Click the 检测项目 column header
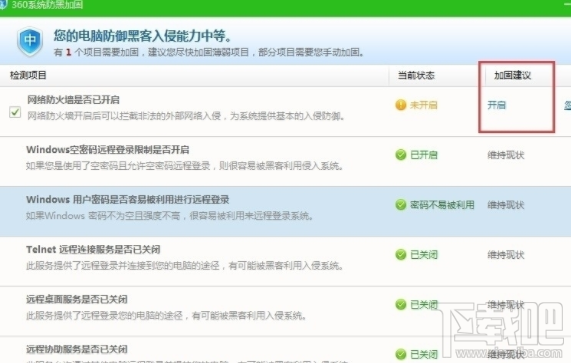 coord(28,75)
